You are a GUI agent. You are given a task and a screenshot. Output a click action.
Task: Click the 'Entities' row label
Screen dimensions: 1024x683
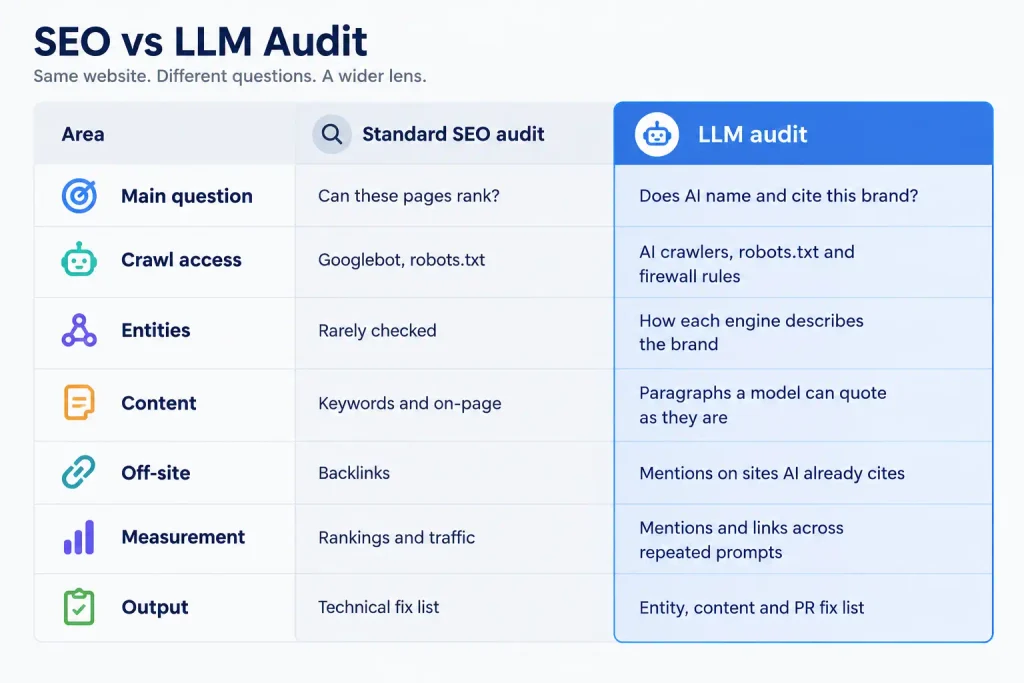[156, 330]
